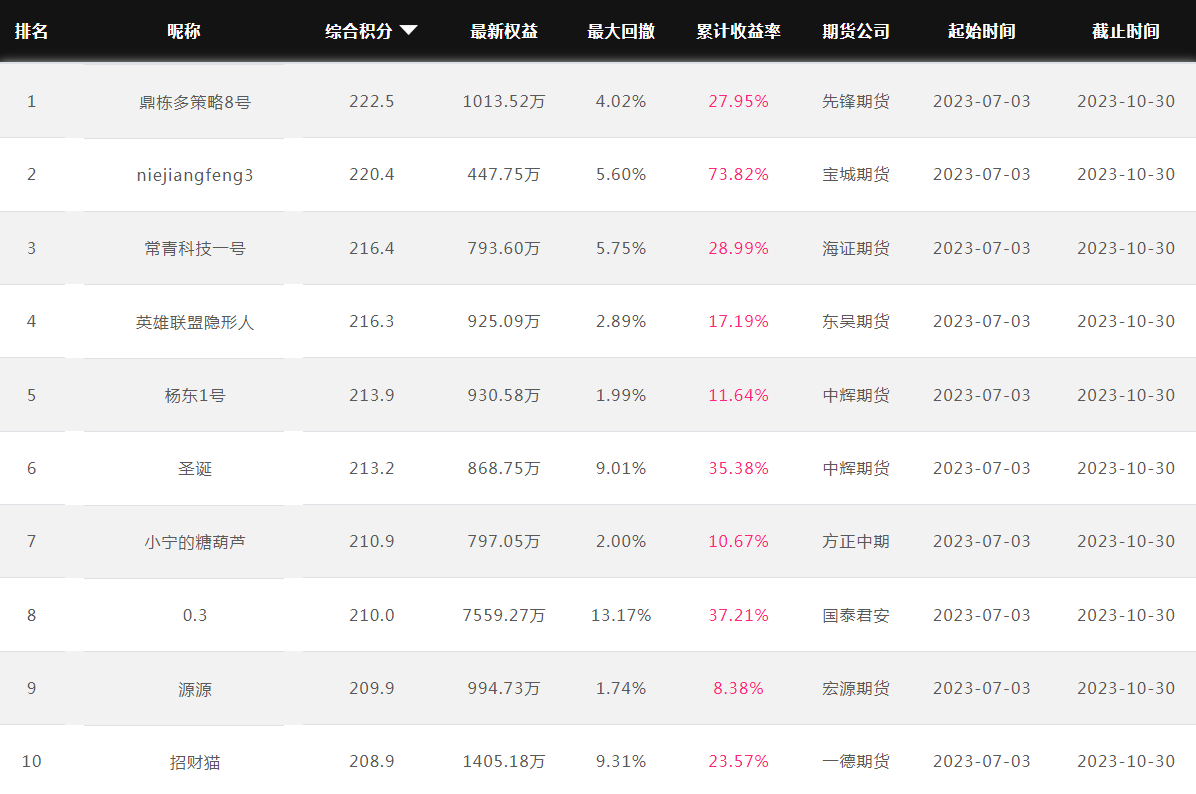Click the return rate 27.95%
This screenshot has height=794, width=1196.
click(x=738, y=101)
